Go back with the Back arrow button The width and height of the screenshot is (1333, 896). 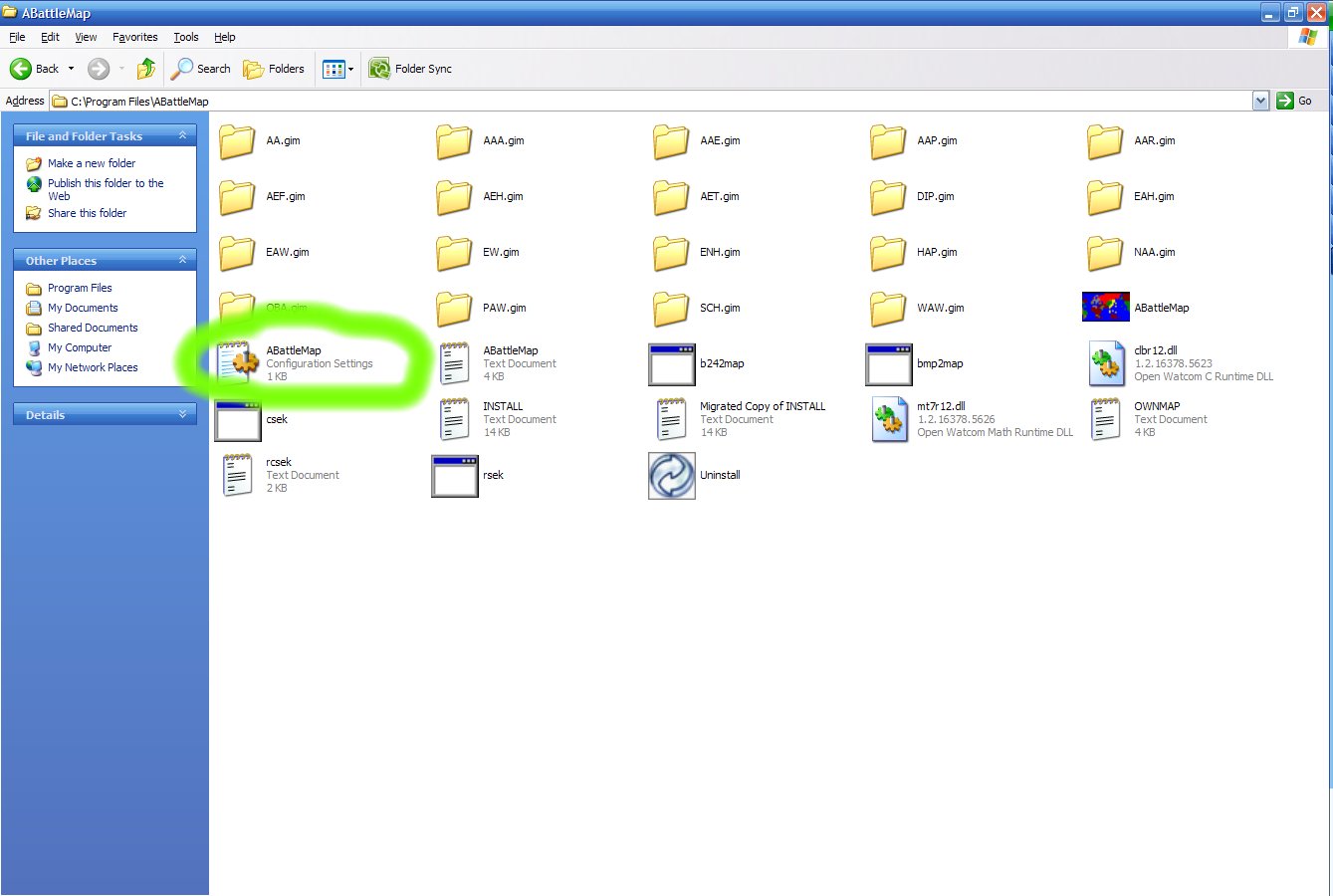pos(35,69)
